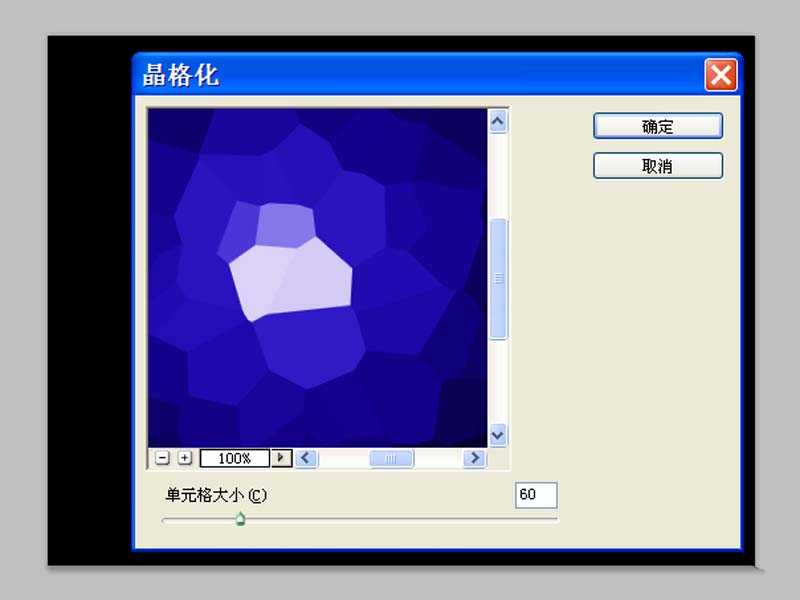This screenshot has height=600, width=800.
Task: Click the left arrow of the horizontal scrollbar
Action: 305,458
